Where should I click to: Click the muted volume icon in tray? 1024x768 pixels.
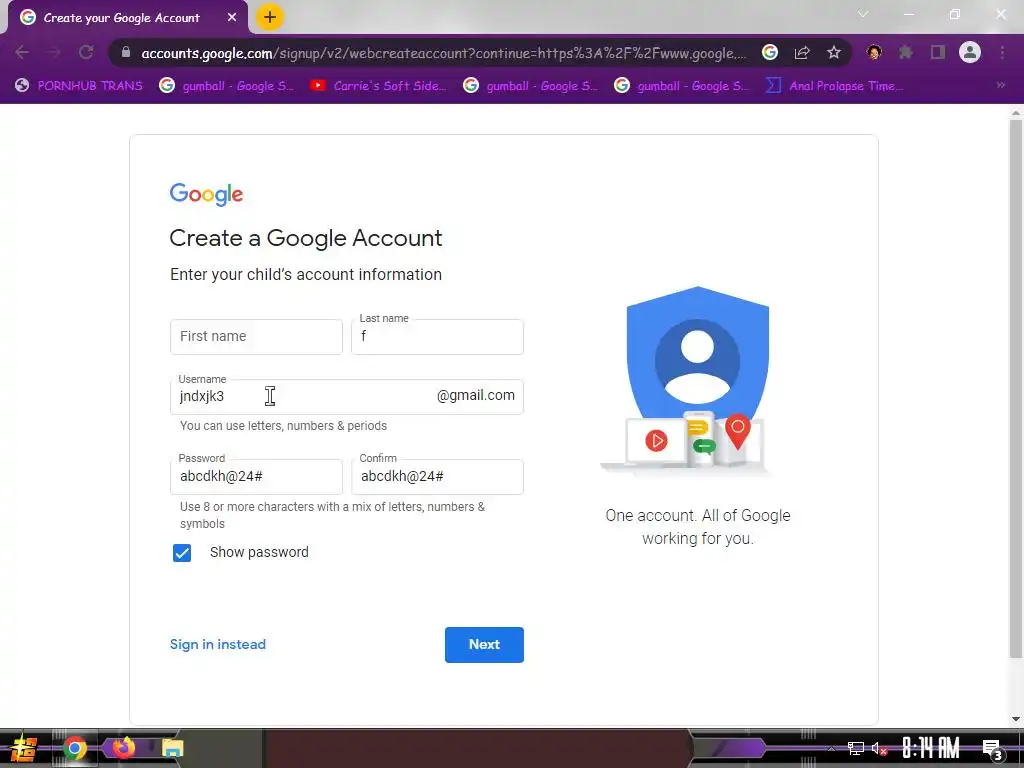tap(879, 748)
